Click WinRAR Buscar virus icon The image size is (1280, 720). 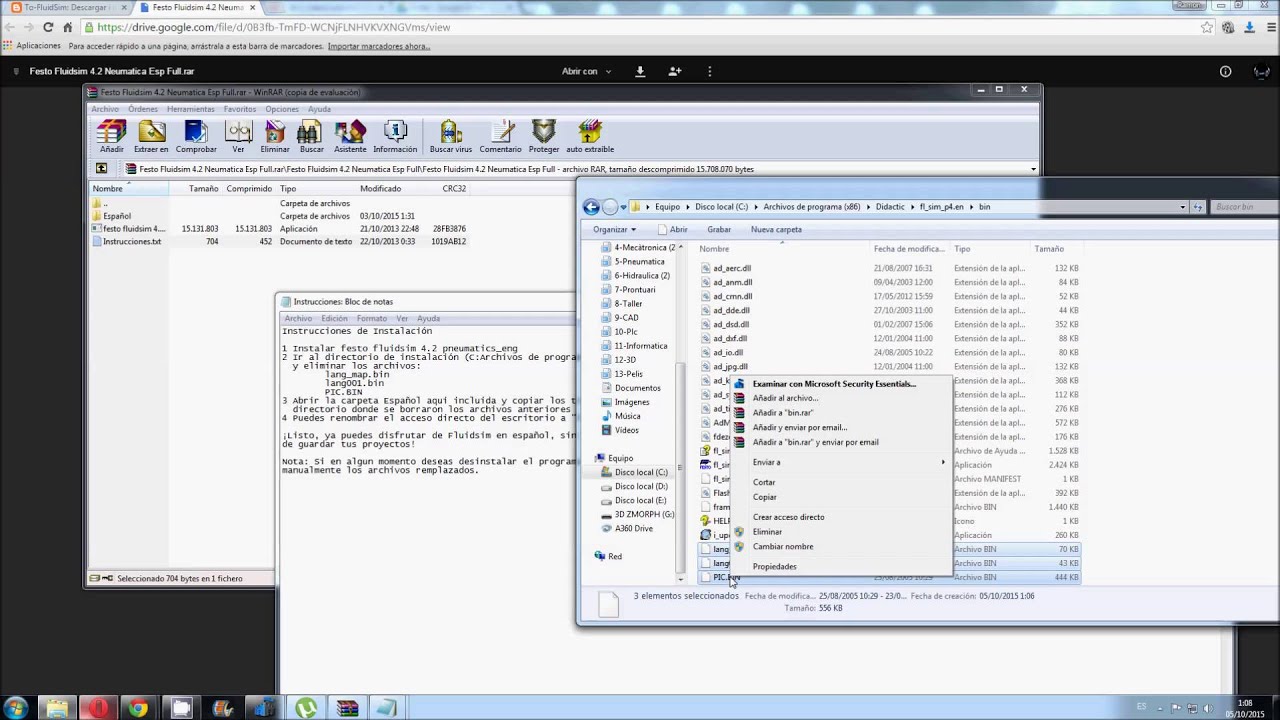(450, 133)
